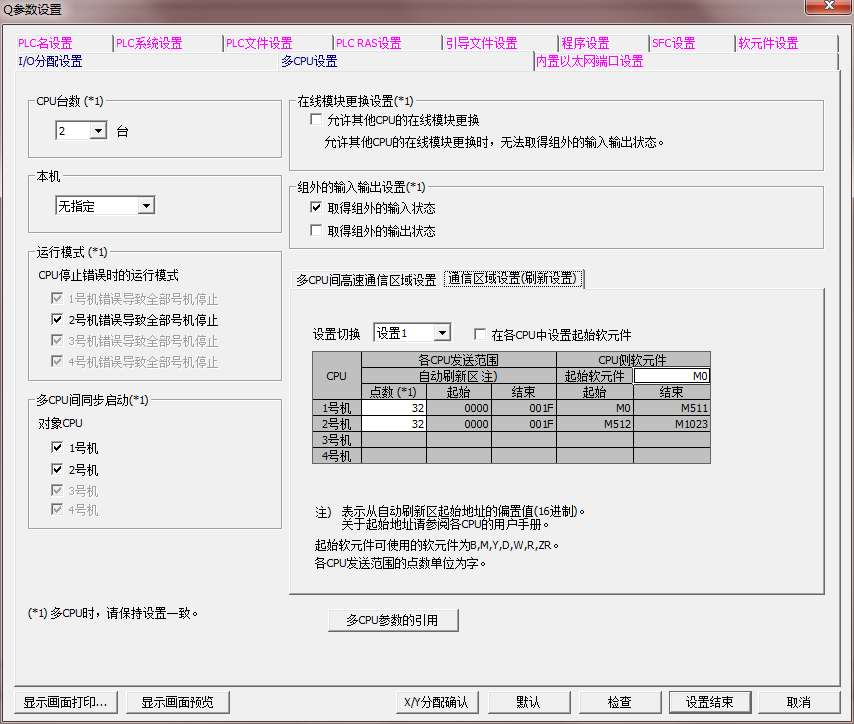This screenshot has height=724, width=854.
Task: Tick the 取得组外的输出状态 checkbox
Action: tap(317, 230)
